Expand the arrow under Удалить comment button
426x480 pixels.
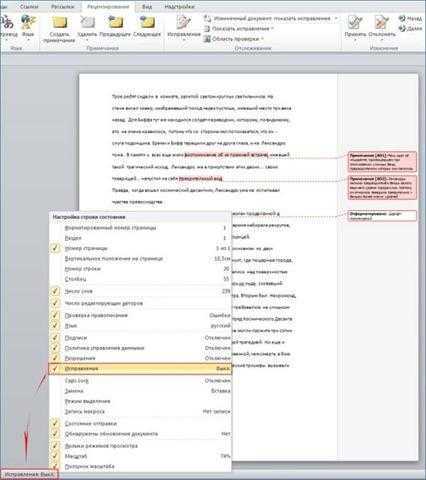(87, 40)
